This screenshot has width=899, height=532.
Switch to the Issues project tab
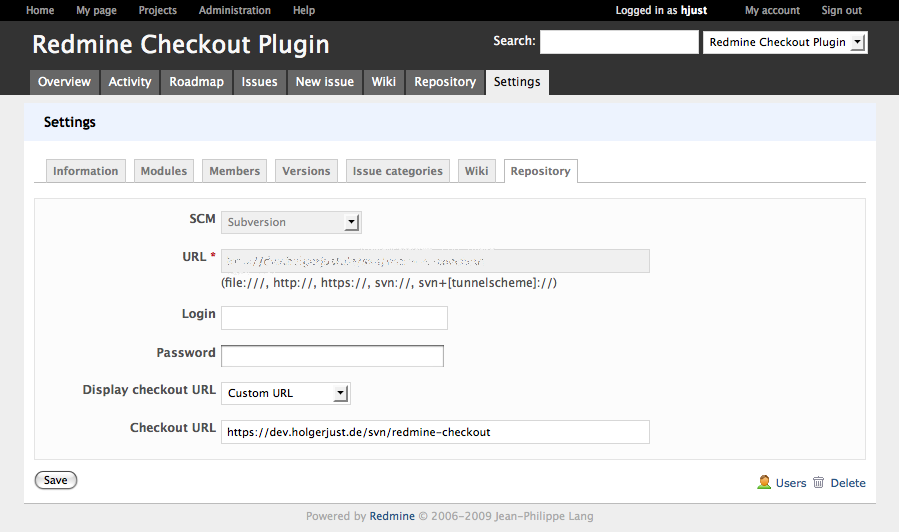point(259,82)
